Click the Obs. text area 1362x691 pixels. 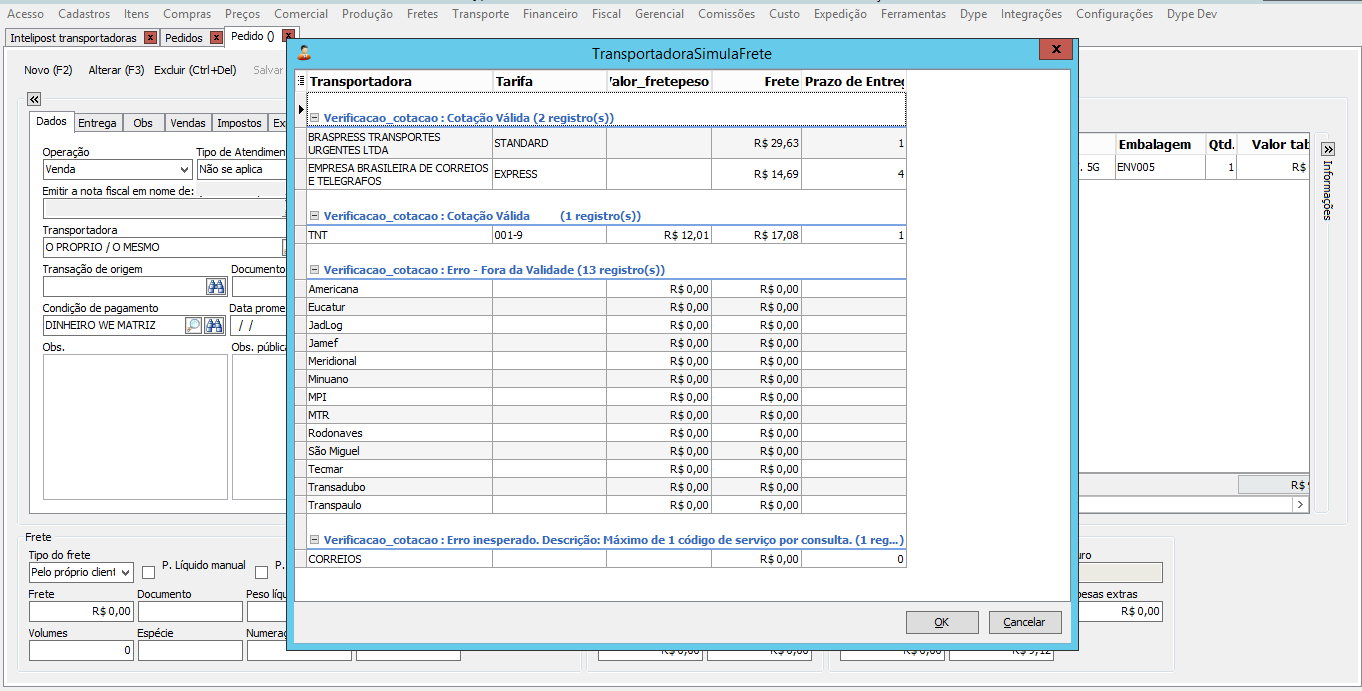135,427
